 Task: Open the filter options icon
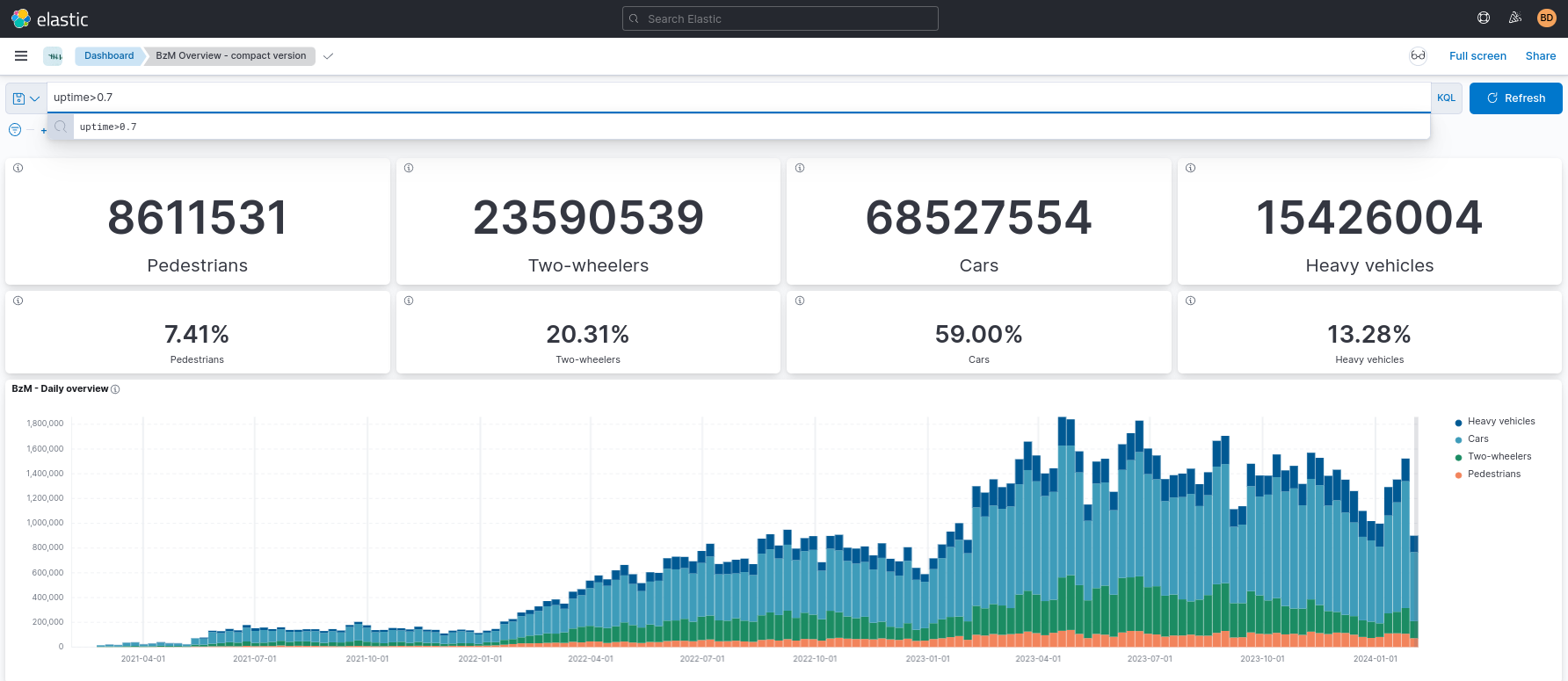(15, 130)
